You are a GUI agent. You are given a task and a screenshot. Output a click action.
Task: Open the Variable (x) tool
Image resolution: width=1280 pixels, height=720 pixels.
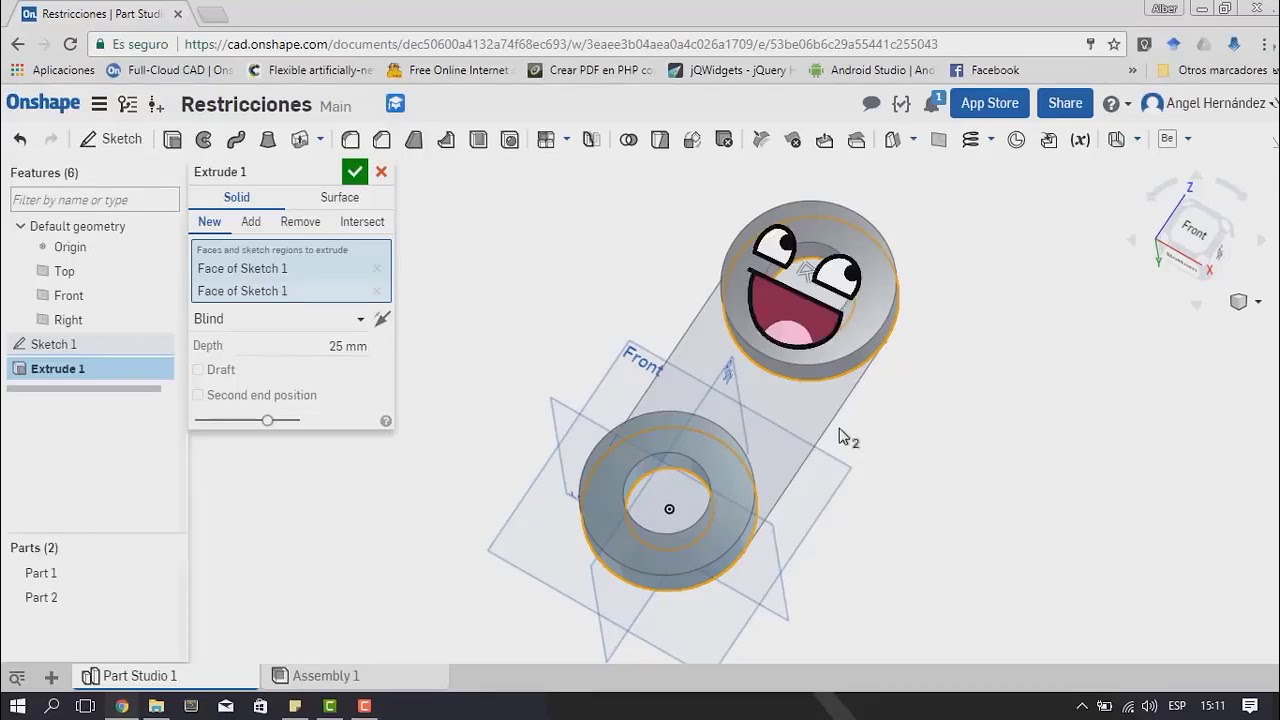coord(1080,139)
